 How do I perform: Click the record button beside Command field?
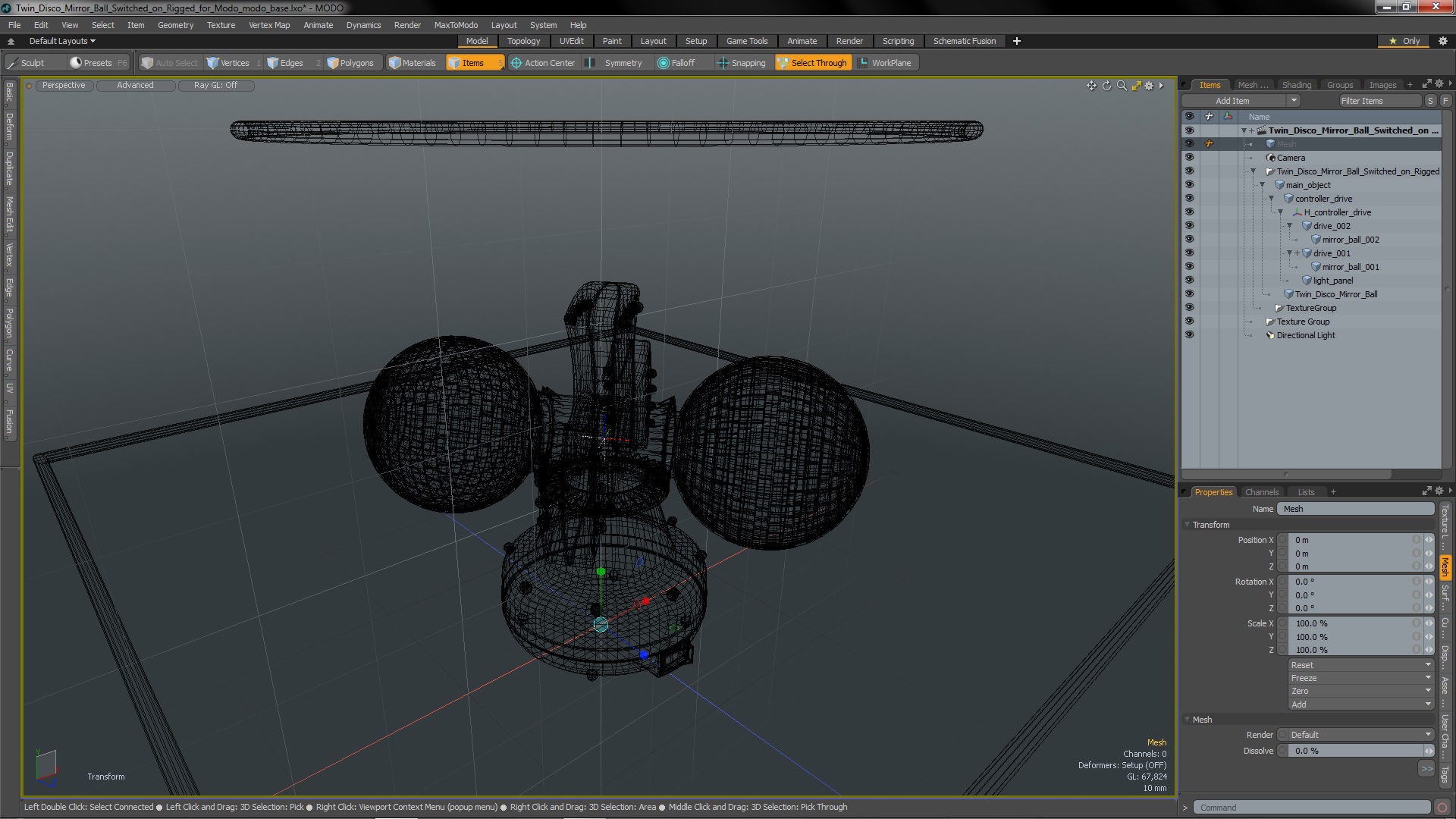coord(1442,808)
